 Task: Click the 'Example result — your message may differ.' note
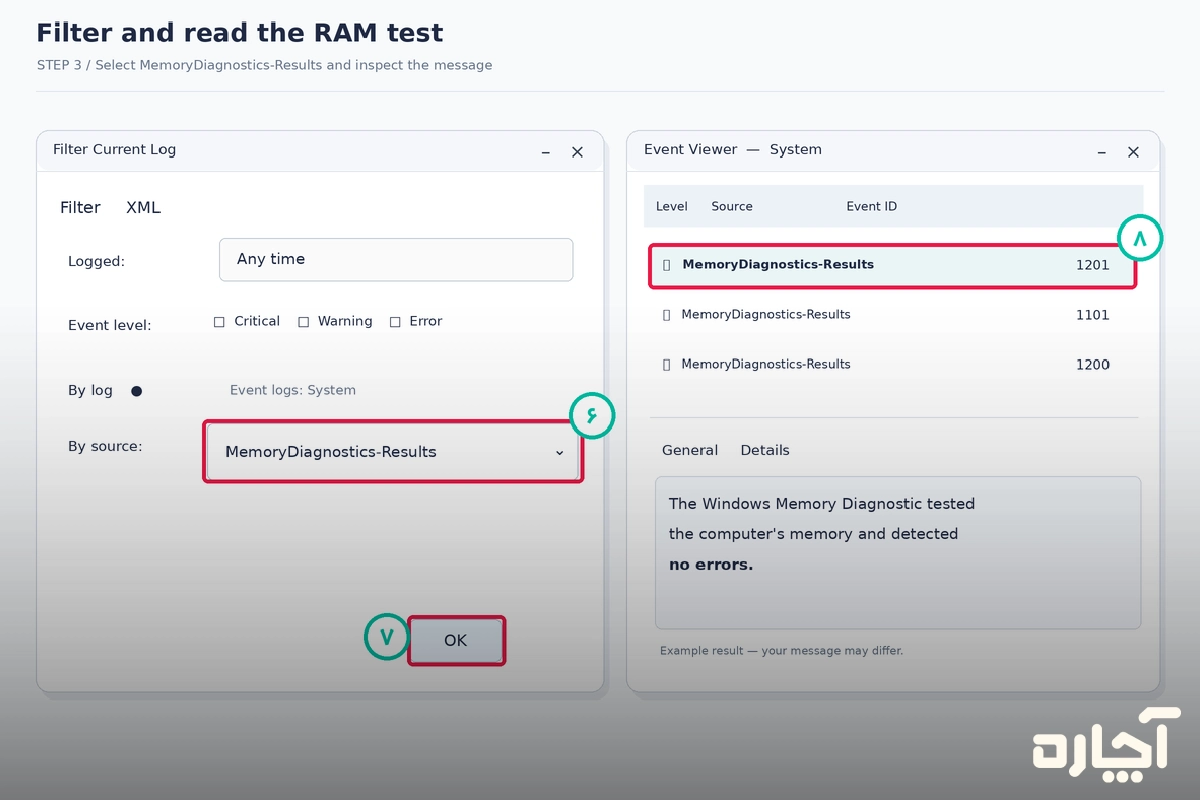781,651
